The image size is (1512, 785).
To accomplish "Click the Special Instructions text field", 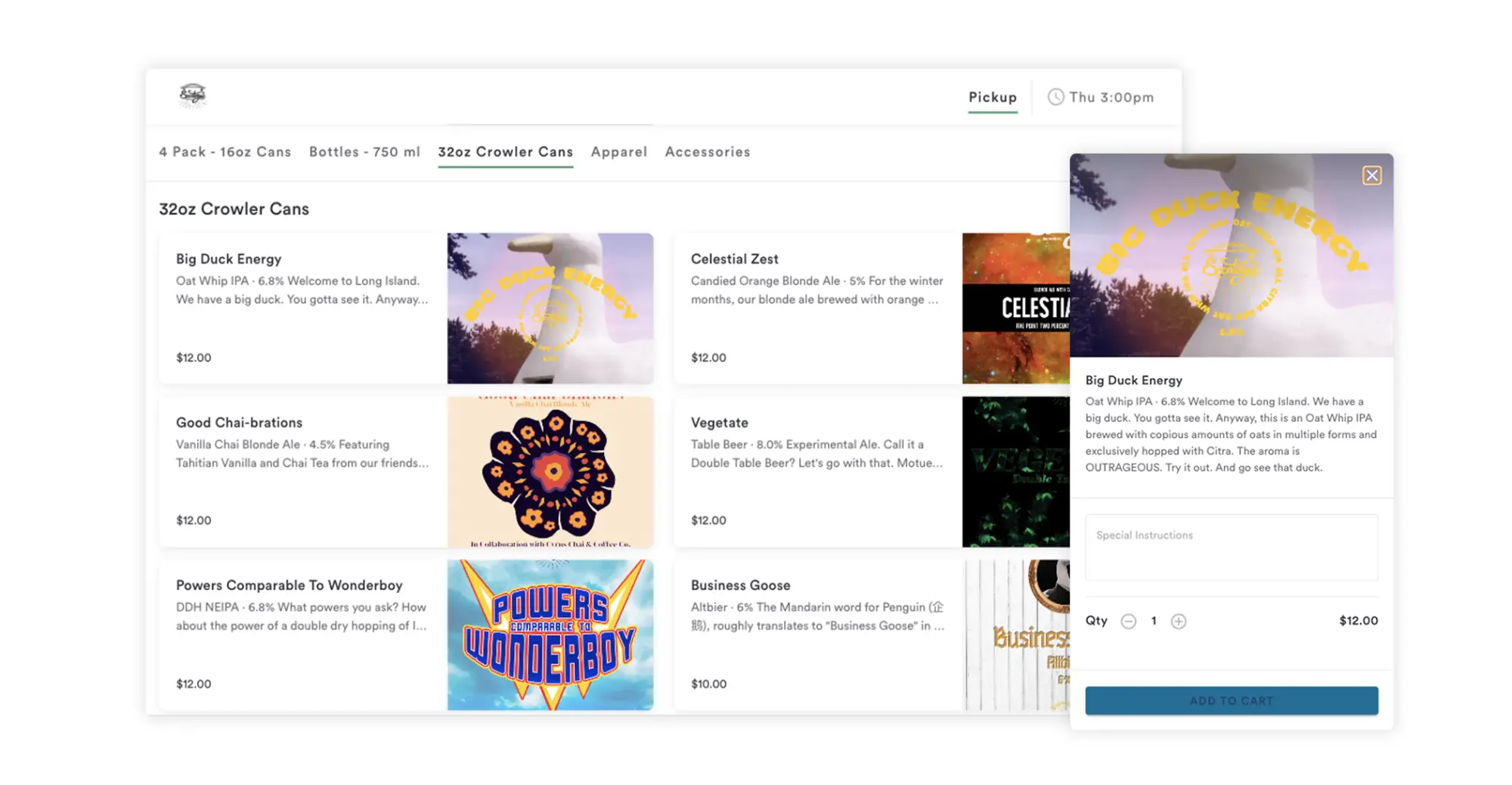I will pyautogui.click(x=1231, y=548).
